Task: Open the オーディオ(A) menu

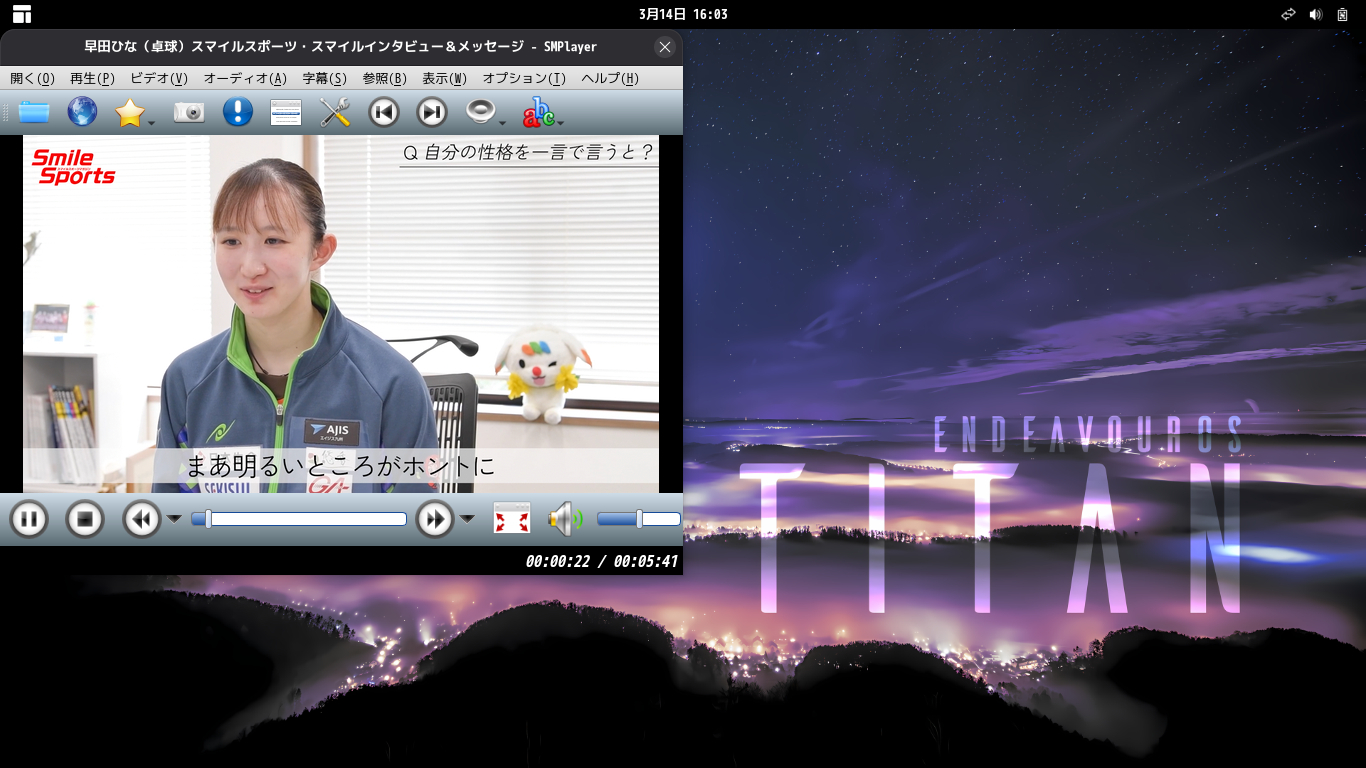Action: click(245, 78)
